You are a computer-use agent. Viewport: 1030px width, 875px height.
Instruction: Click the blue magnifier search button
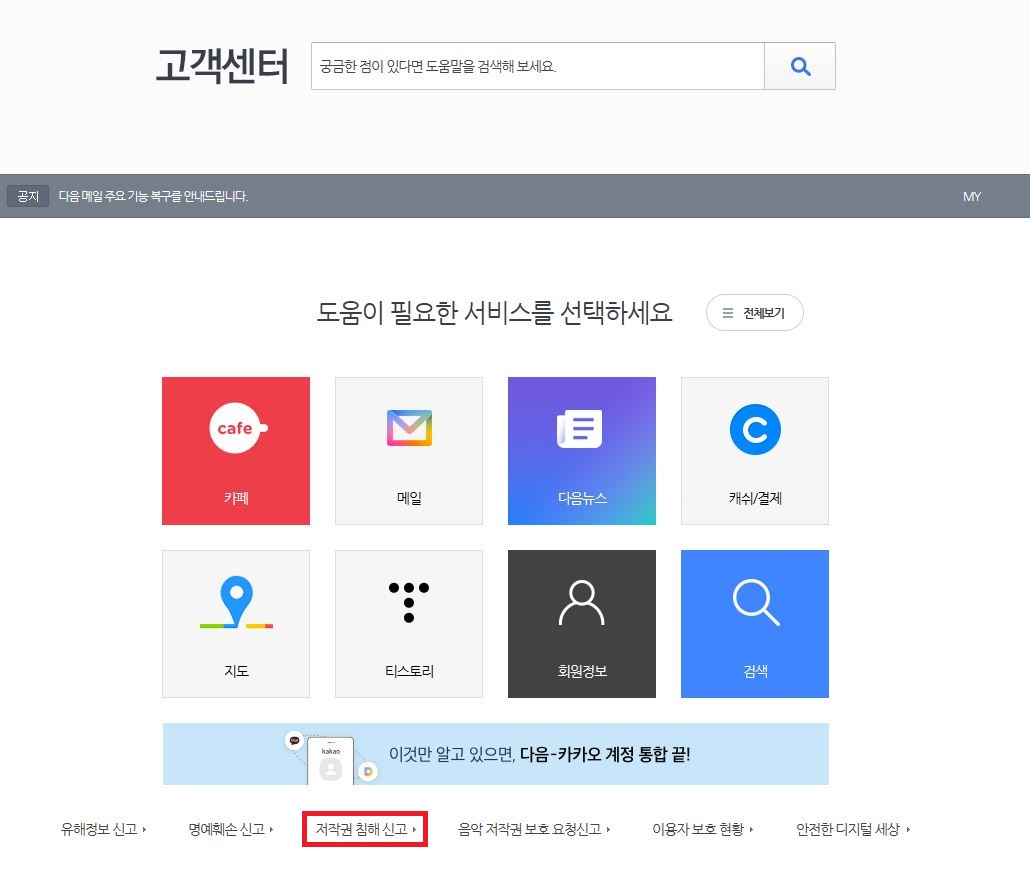pyautogui.click(x=799, y=66)
